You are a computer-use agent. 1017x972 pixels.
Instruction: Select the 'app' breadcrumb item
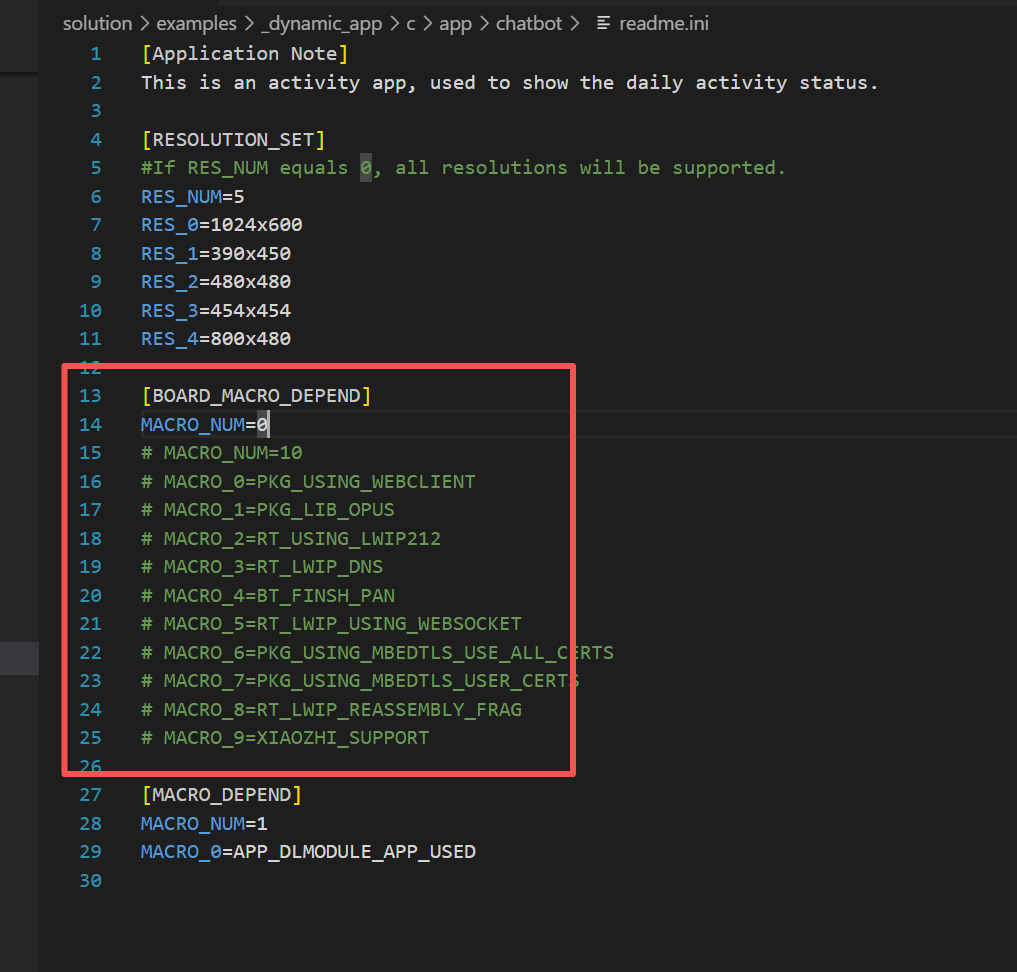[x=455, y=23]
